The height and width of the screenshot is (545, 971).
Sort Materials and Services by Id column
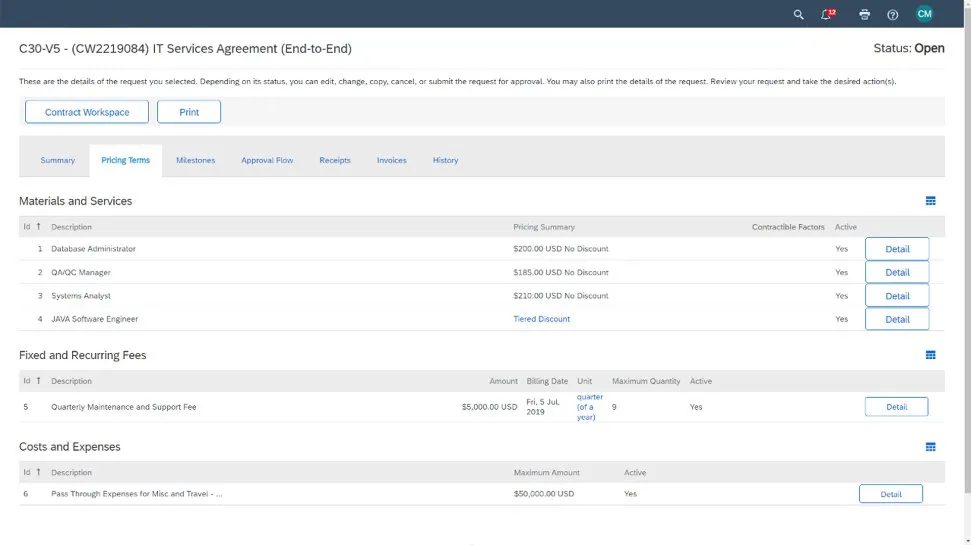pyautogui.click(x=31, y=227)
